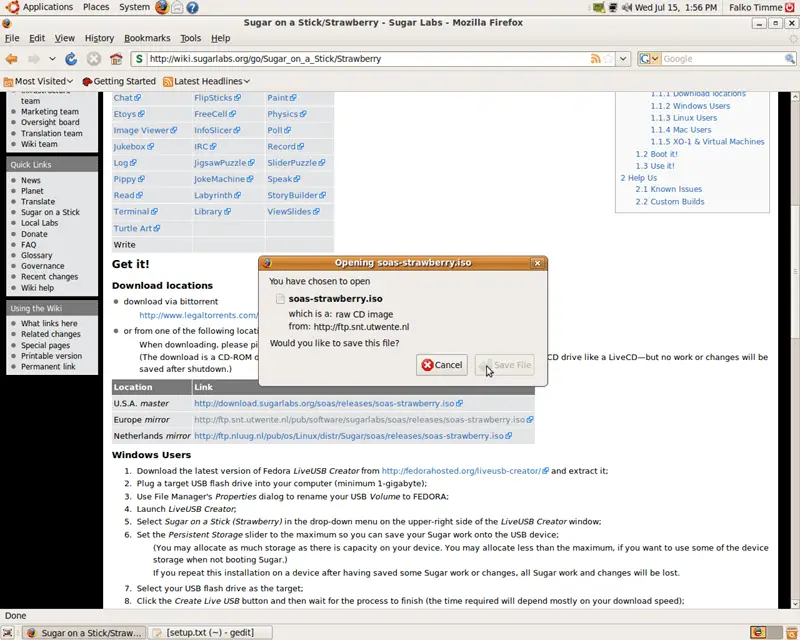Open the View menu

point(65,38)
